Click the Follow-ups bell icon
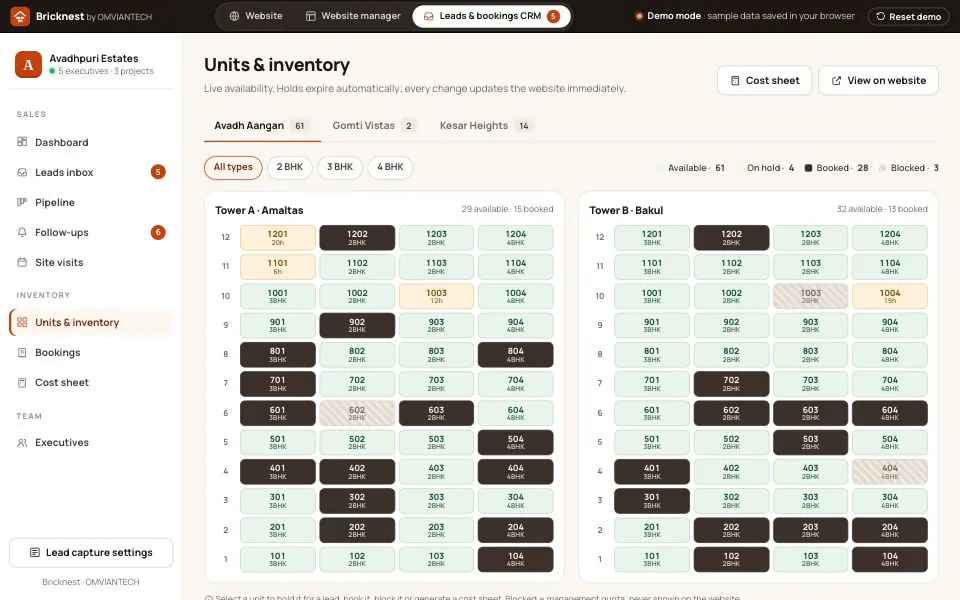 pos(22,232)
